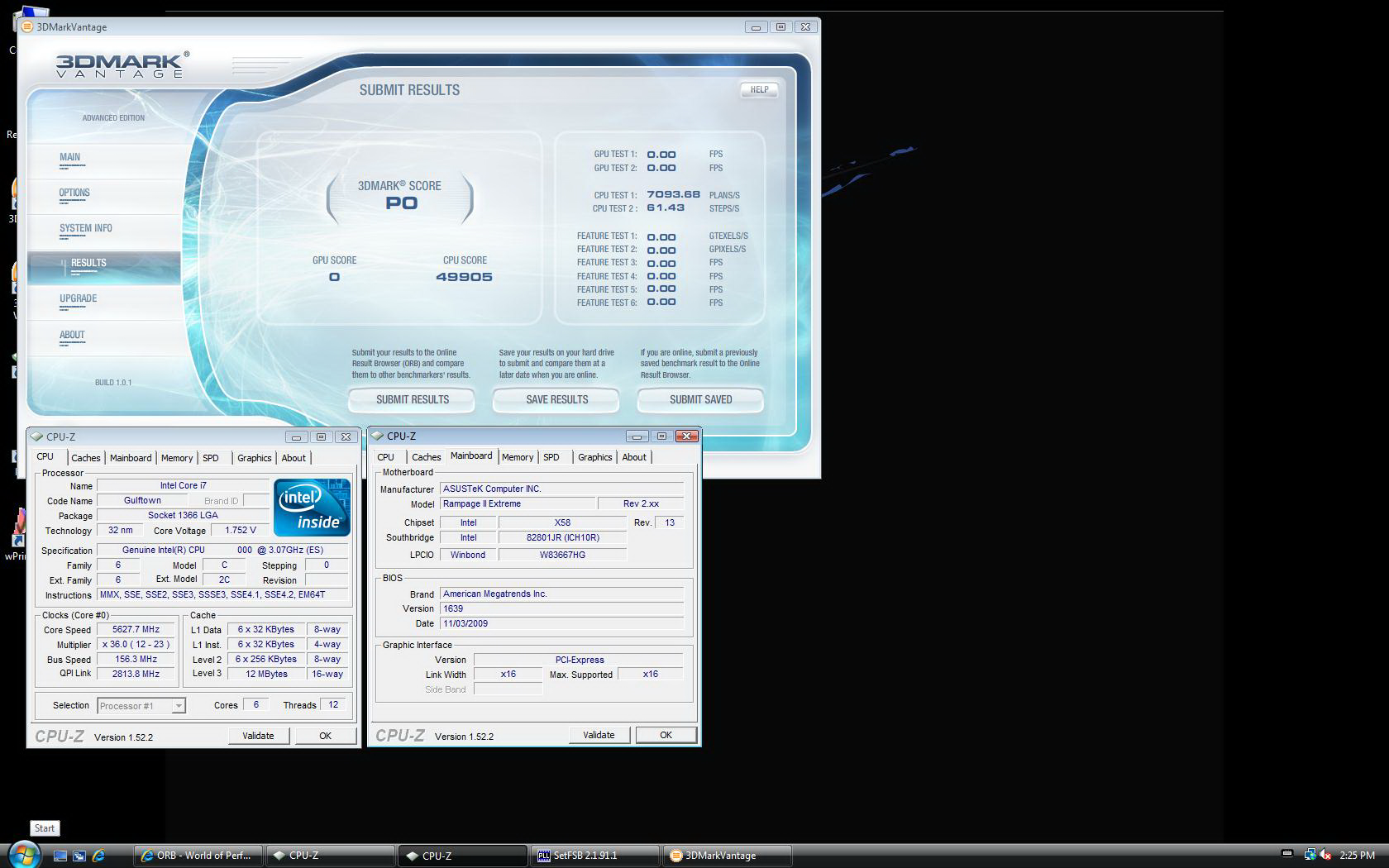Click the network tray icon
The width and height of the screenshot is (1389, 868).
tap(1310, 855)
